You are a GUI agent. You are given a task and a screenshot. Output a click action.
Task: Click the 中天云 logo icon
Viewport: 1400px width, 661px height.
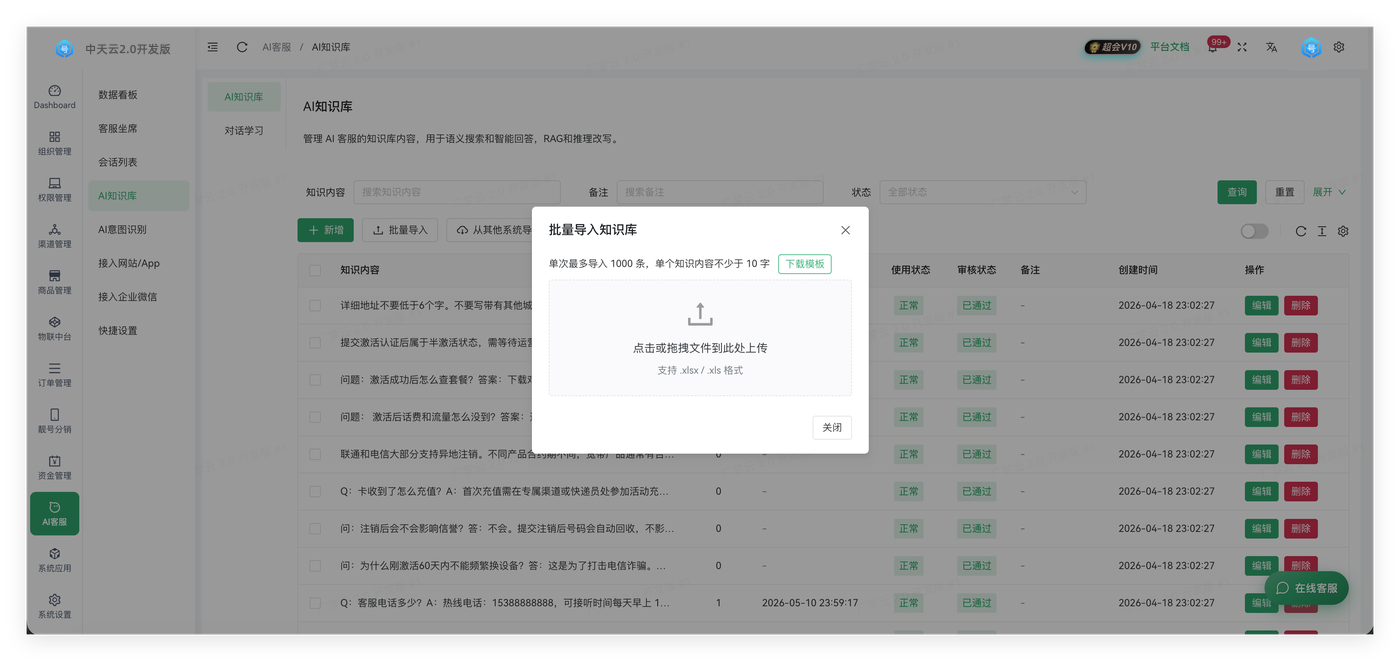[x=64, y=48]
